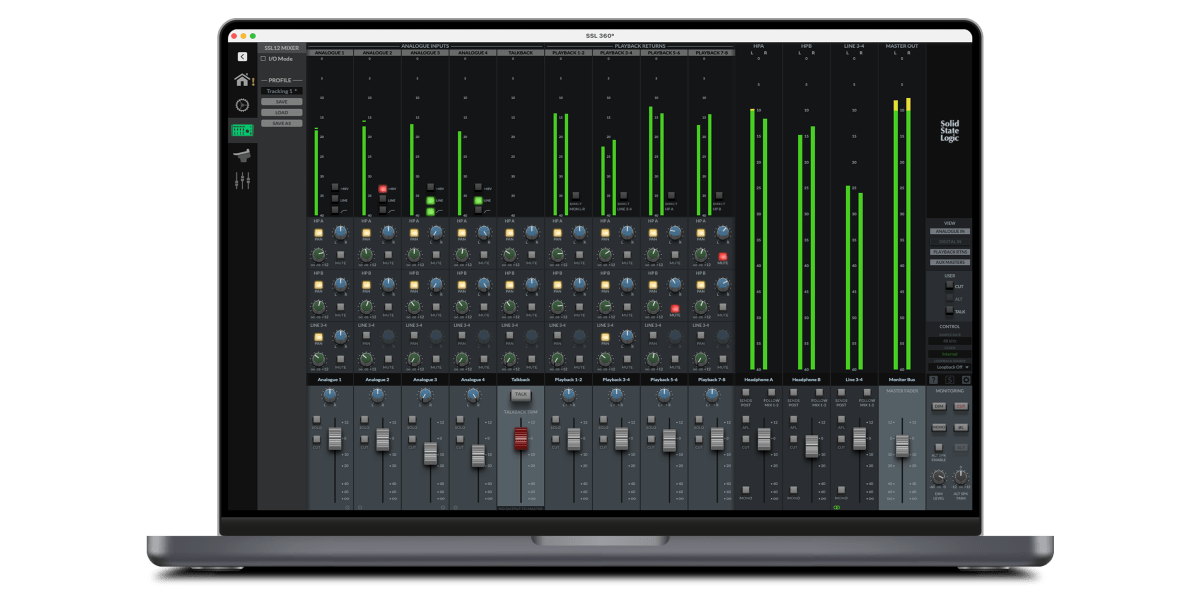Expand the Follow Mix 1-2 option on Headphone A
The image size is (1200, 600).
click(x=771, y=391)
